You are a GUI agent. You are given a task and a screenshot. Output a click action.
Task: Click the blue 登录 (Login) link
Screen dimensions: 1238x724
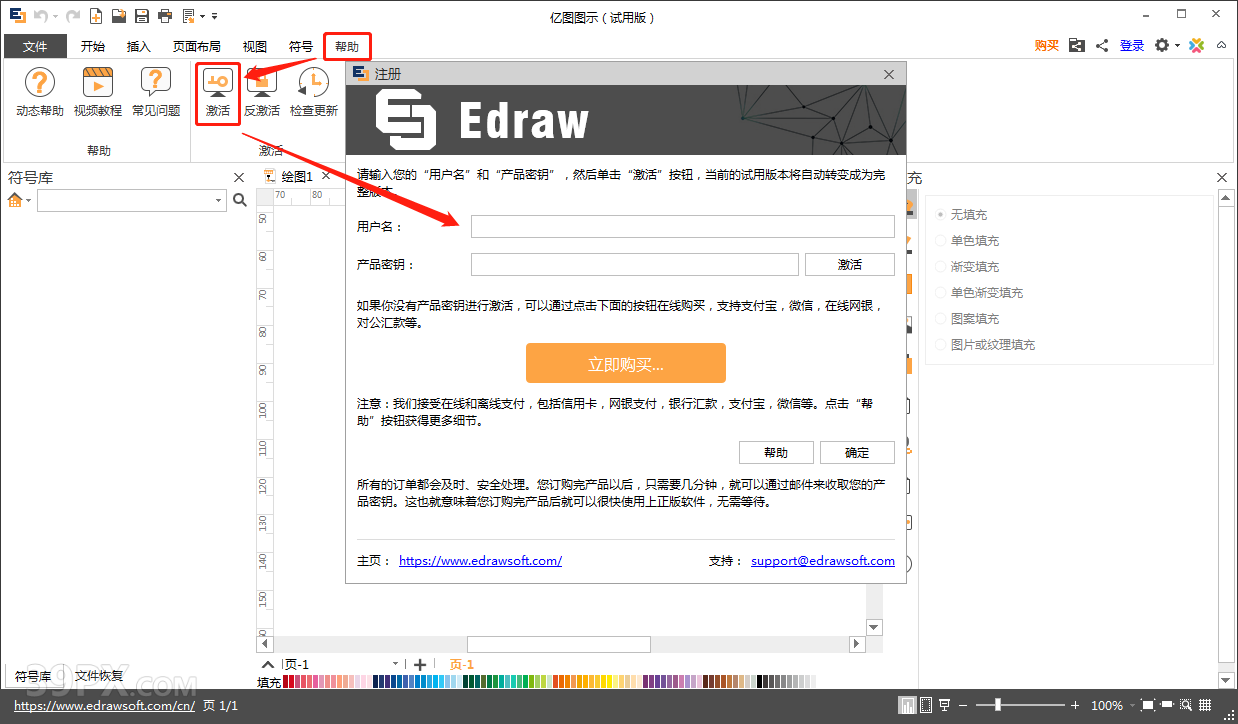1132,46
